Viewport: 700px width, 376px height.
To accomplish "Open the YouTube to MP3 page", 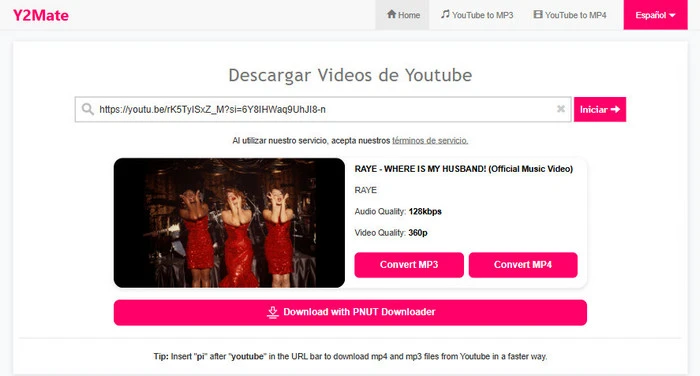I will pyautogui.click(x=477, y=15).
